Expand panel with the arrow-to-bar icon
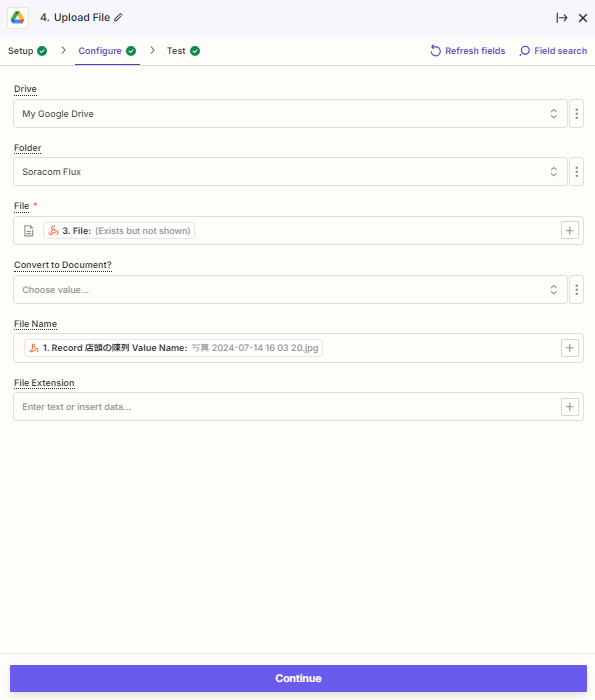This screenshot has height=700, width=595. (562, 18)
